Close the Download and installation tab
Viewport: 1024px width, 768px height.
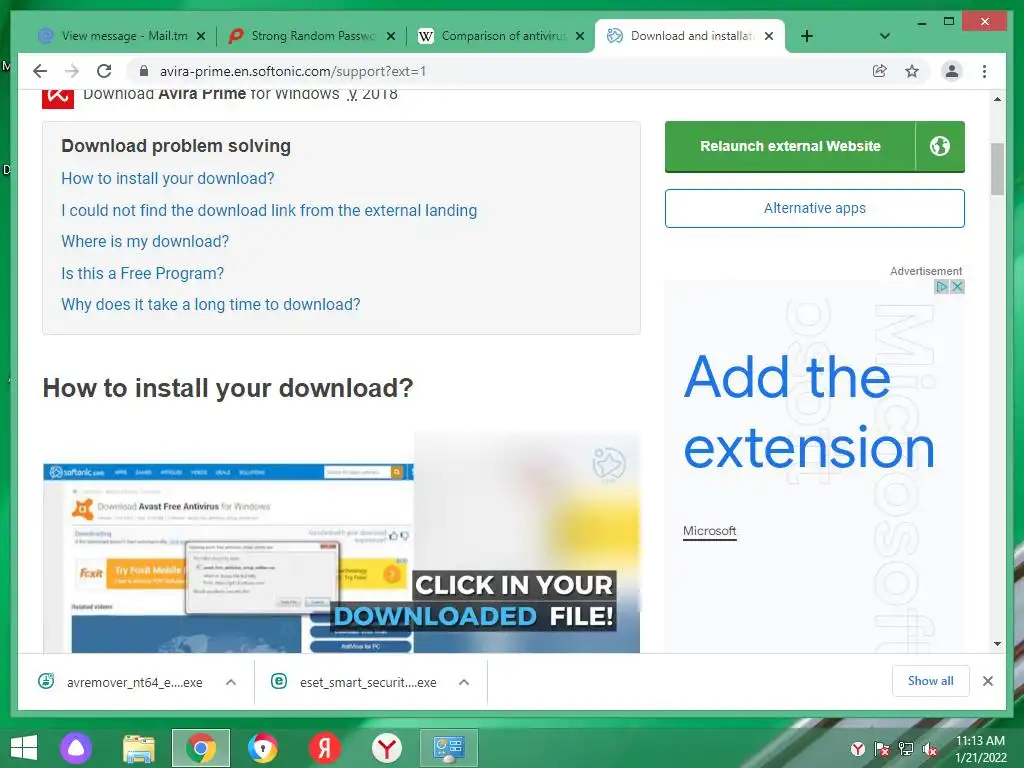coord(769,36)
